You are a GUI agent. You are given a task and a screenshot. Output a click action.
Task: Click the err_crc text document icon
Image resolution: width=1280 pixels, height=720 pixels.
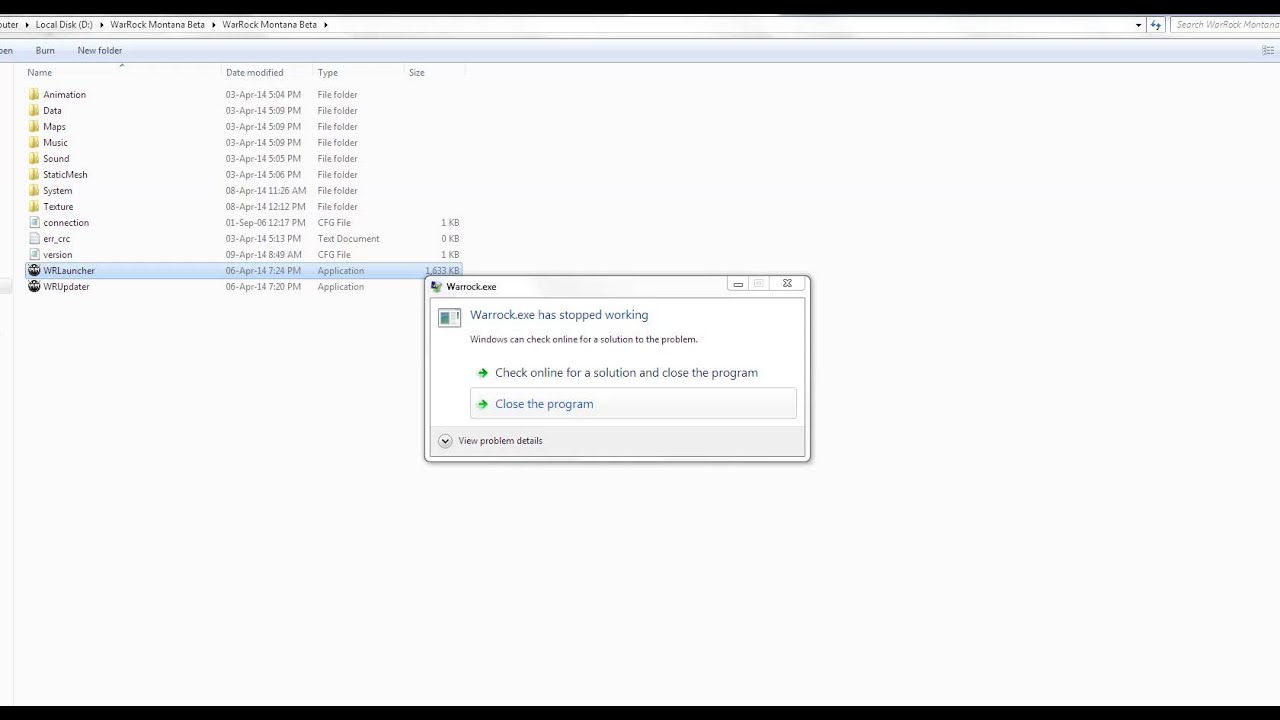coord(34,239)
